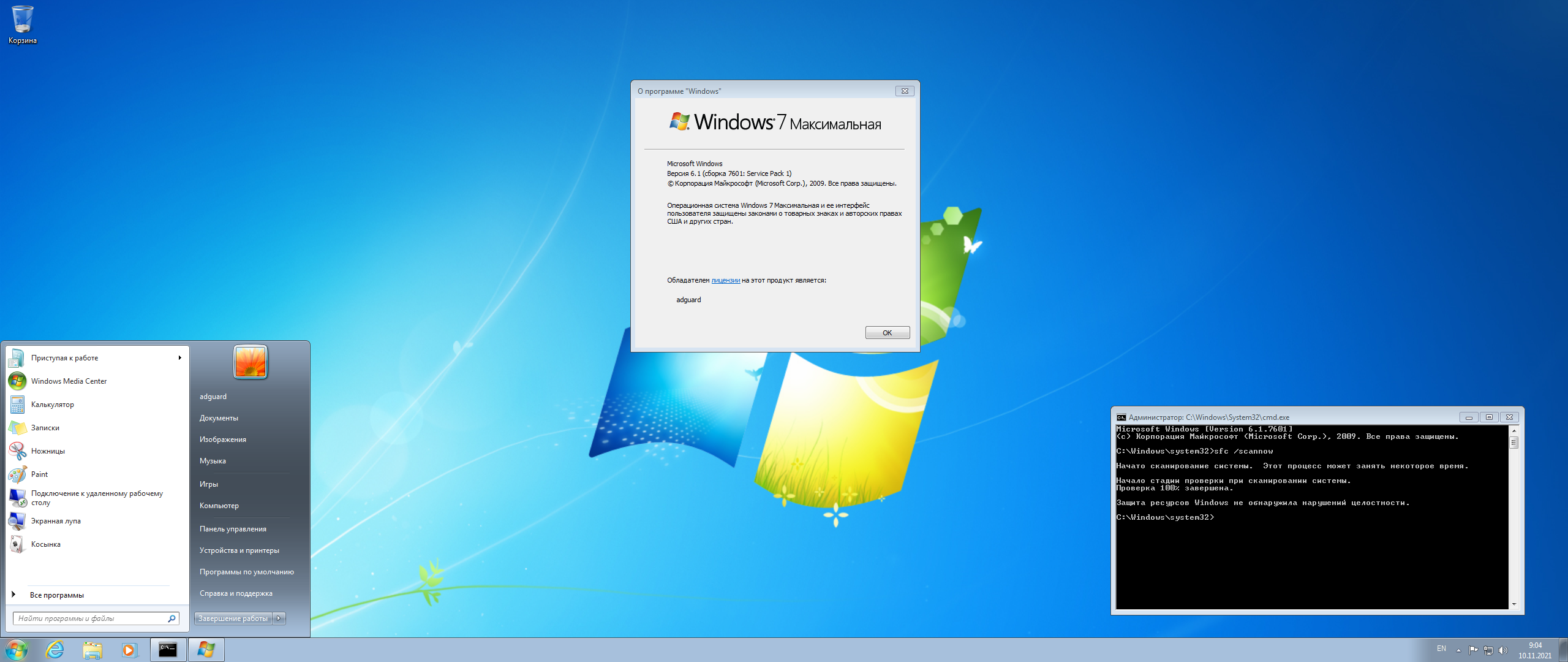The image size is (1568, 662).
Task: Open Изображения library
Action: [223, 439]
